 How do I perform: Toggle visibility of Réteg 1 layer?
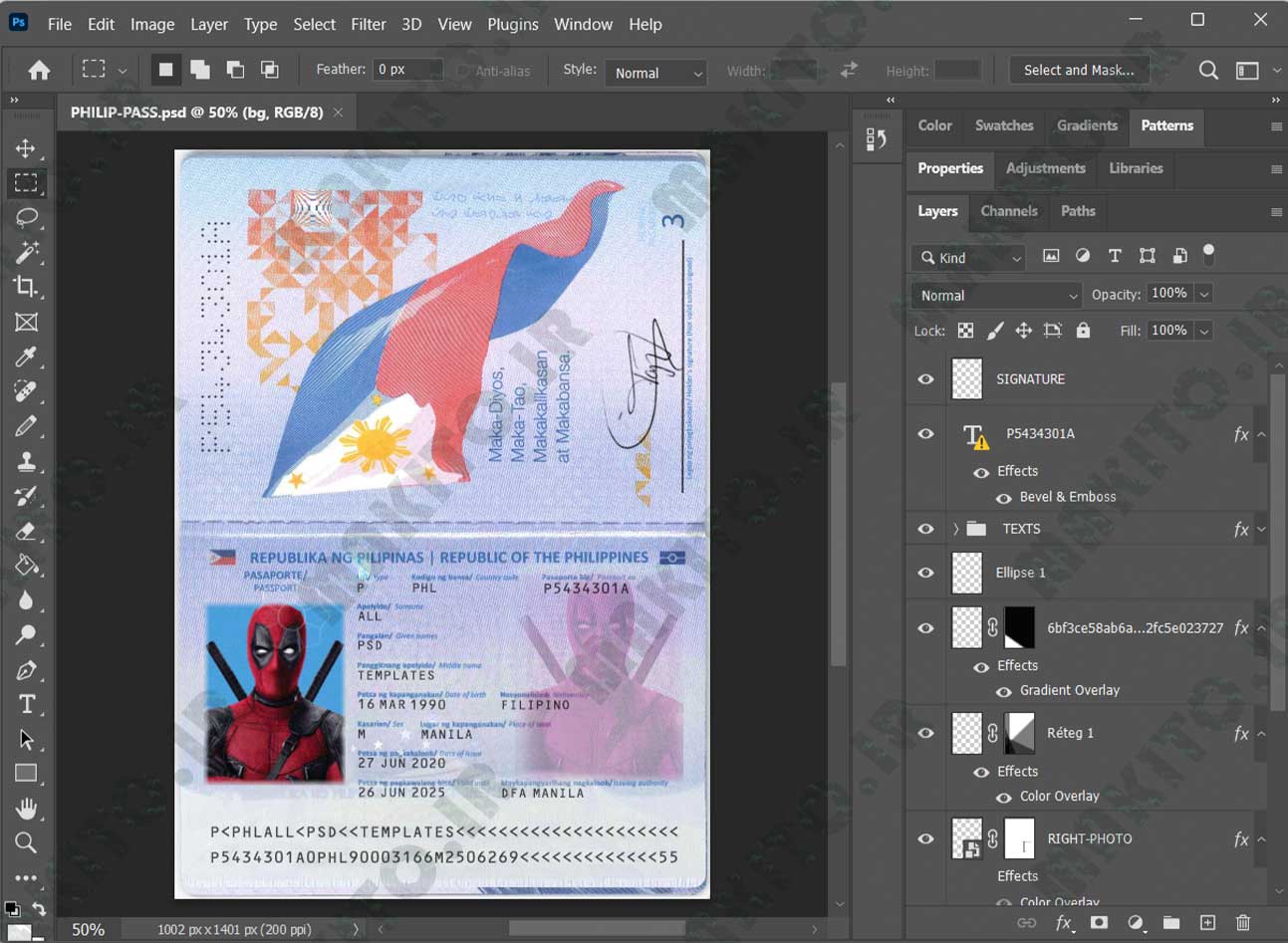(925, 733)
